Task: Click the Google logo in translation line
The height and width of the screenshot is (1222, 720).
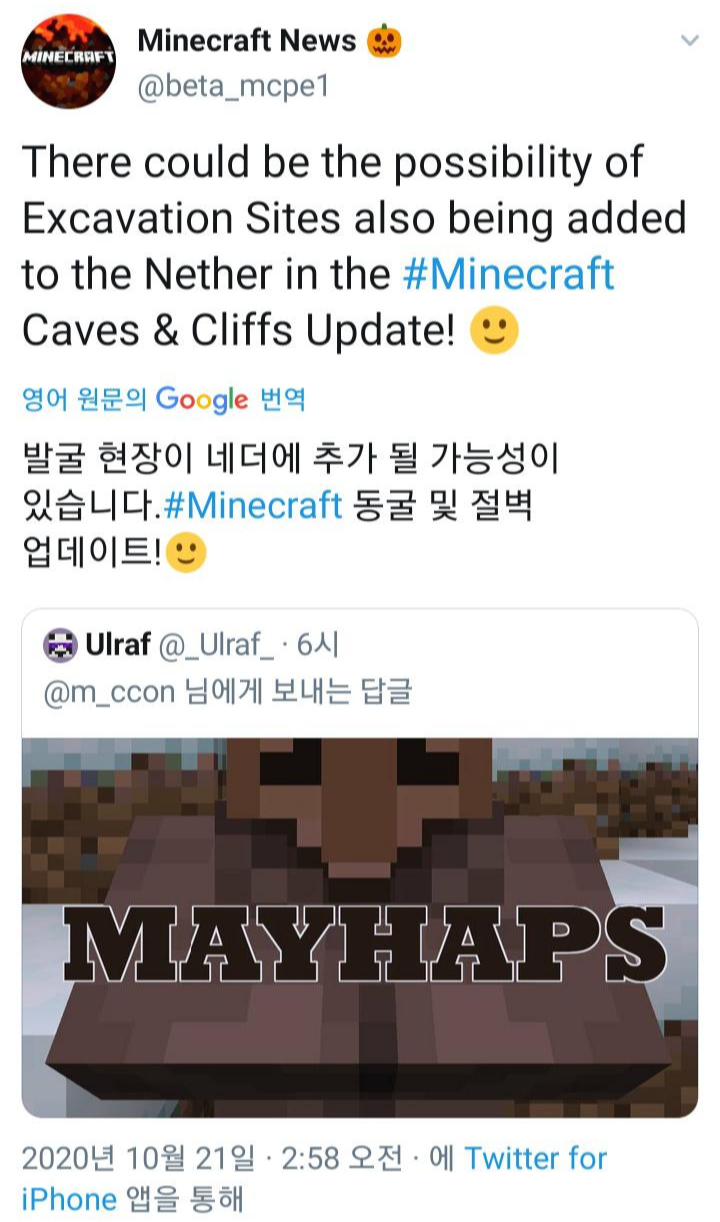Action: click(201, 400)
